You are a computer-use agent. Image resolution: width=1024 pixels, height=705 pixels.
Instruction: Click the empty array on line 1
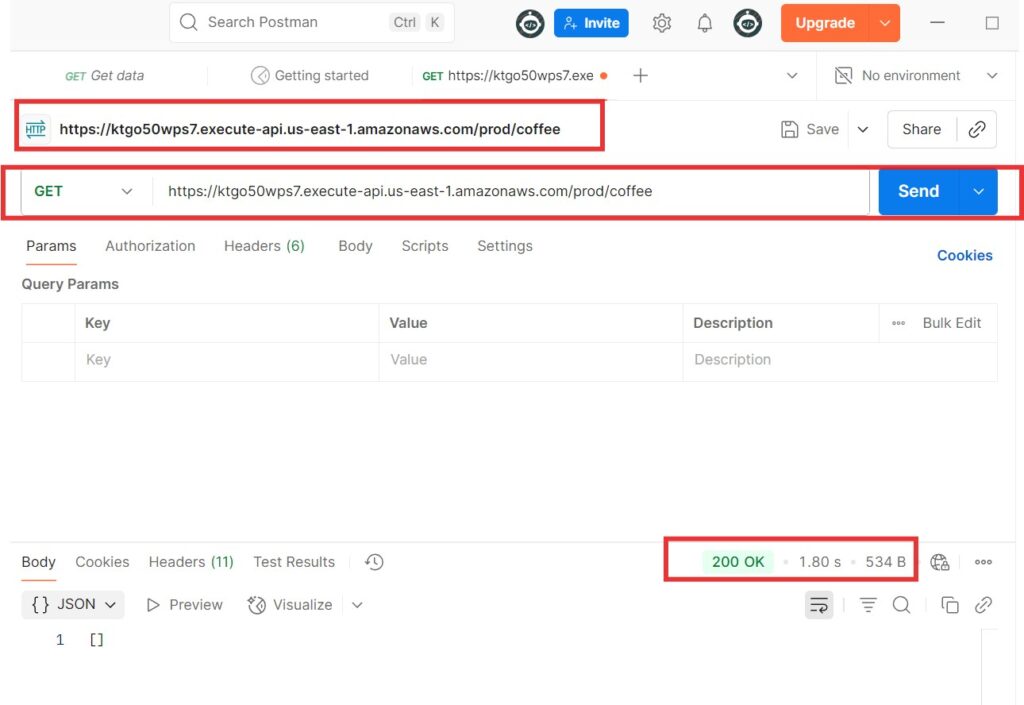[97, 640]
